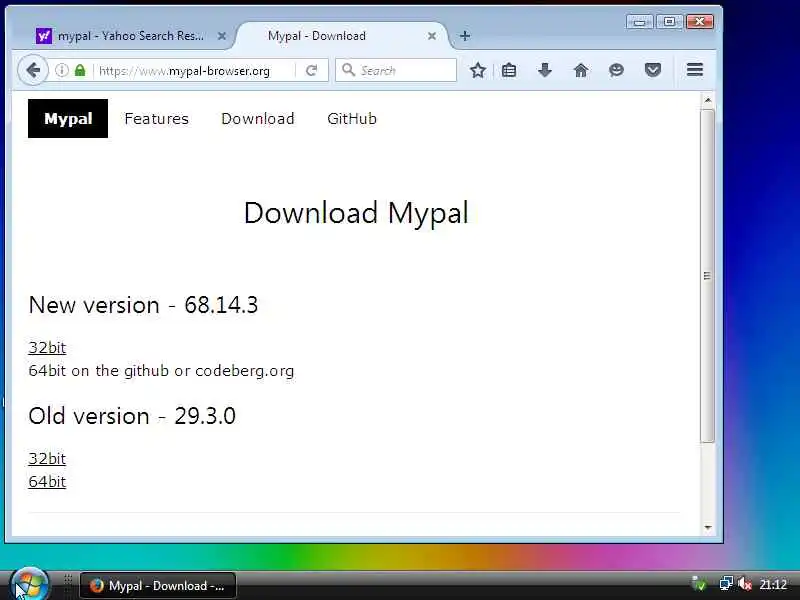800x600 pixels.
Task: Click the magnifier icon in search box
Action: (348, 70)
